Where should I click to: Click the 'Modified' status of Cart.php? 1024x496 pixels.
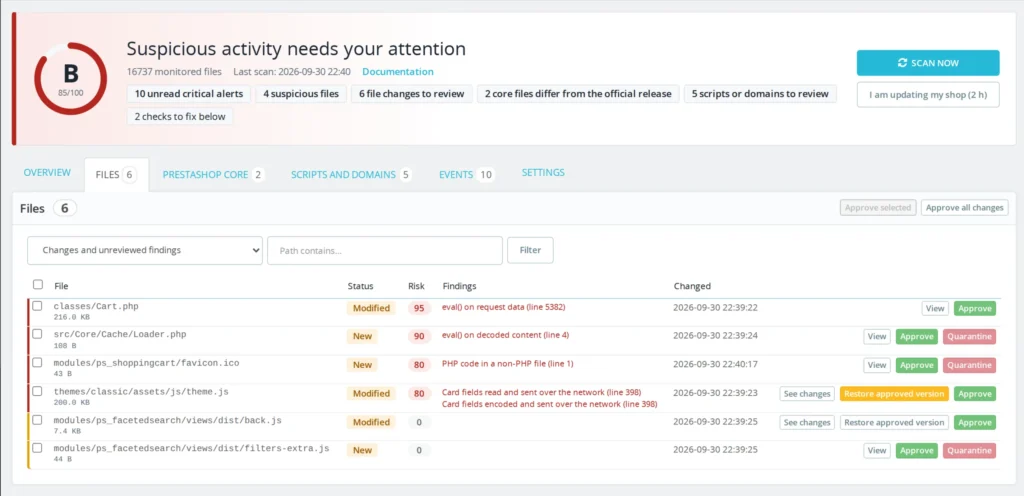tap(371, 308)
